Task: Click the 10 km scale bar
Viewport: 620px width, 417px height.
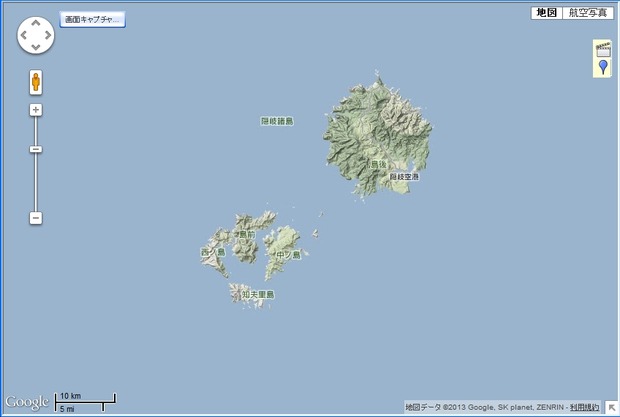Action: tap(85, 398)
